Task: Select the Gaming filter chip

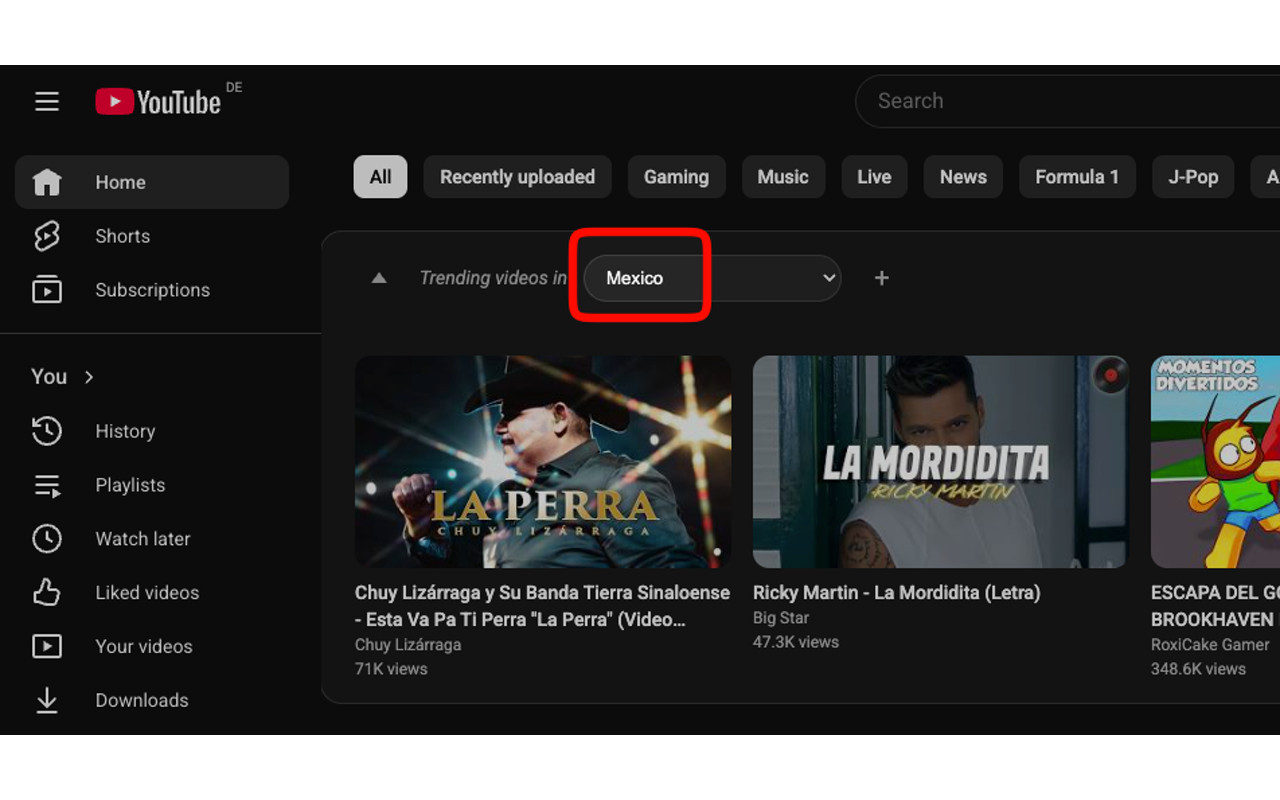Action: (x=676, y=177)
